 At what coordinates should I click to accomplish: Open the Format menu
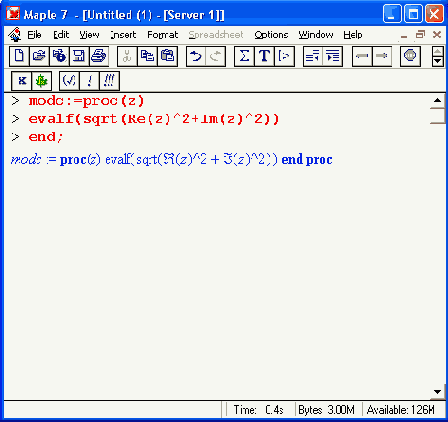point(163,35)
